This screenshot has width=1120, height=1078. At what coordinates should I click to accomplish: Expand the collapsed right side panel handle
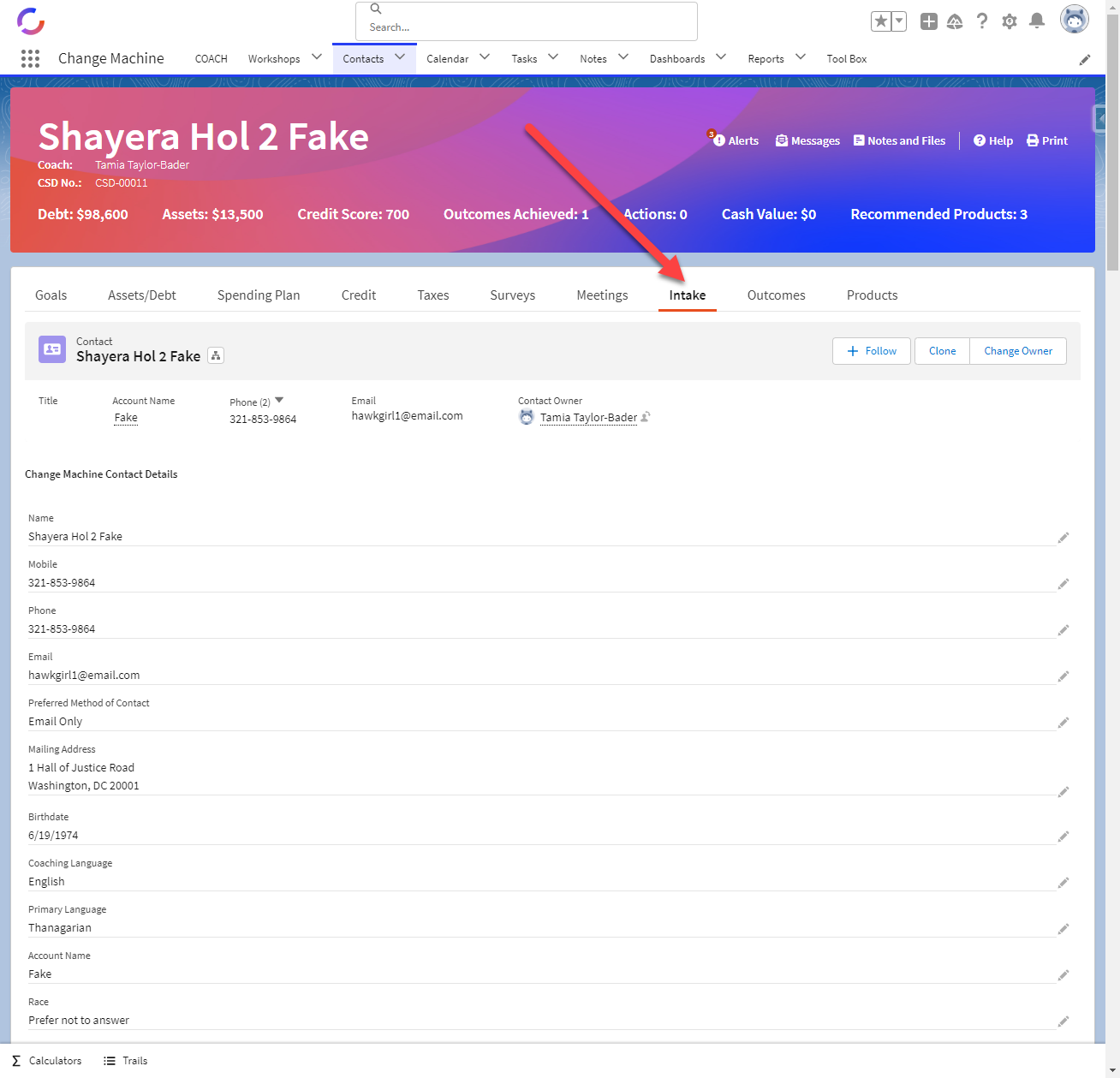click(x=1100, y=119)
